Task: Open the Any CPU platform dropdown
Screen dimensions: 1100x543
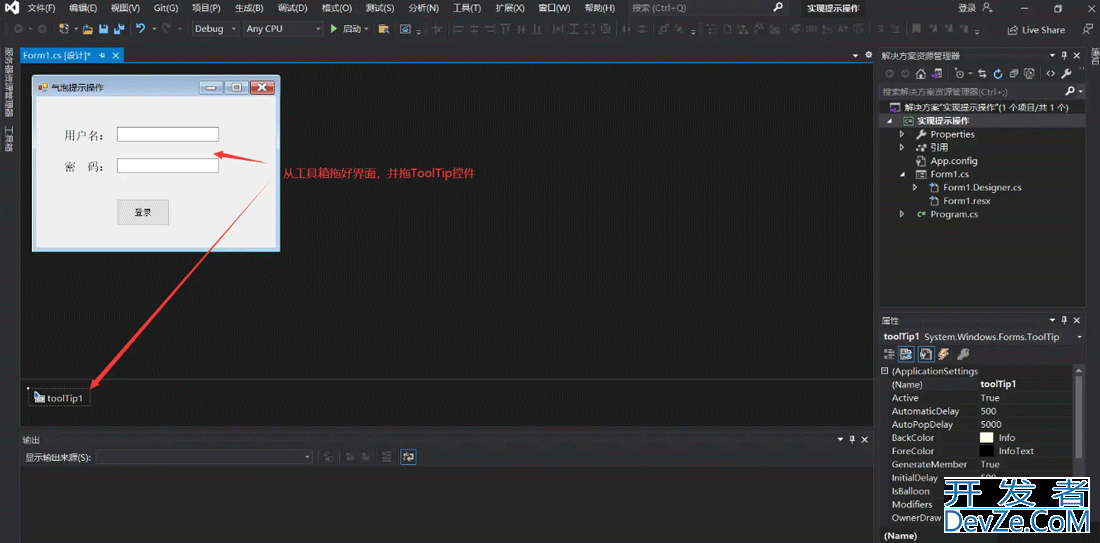Action: pos(283,29)
